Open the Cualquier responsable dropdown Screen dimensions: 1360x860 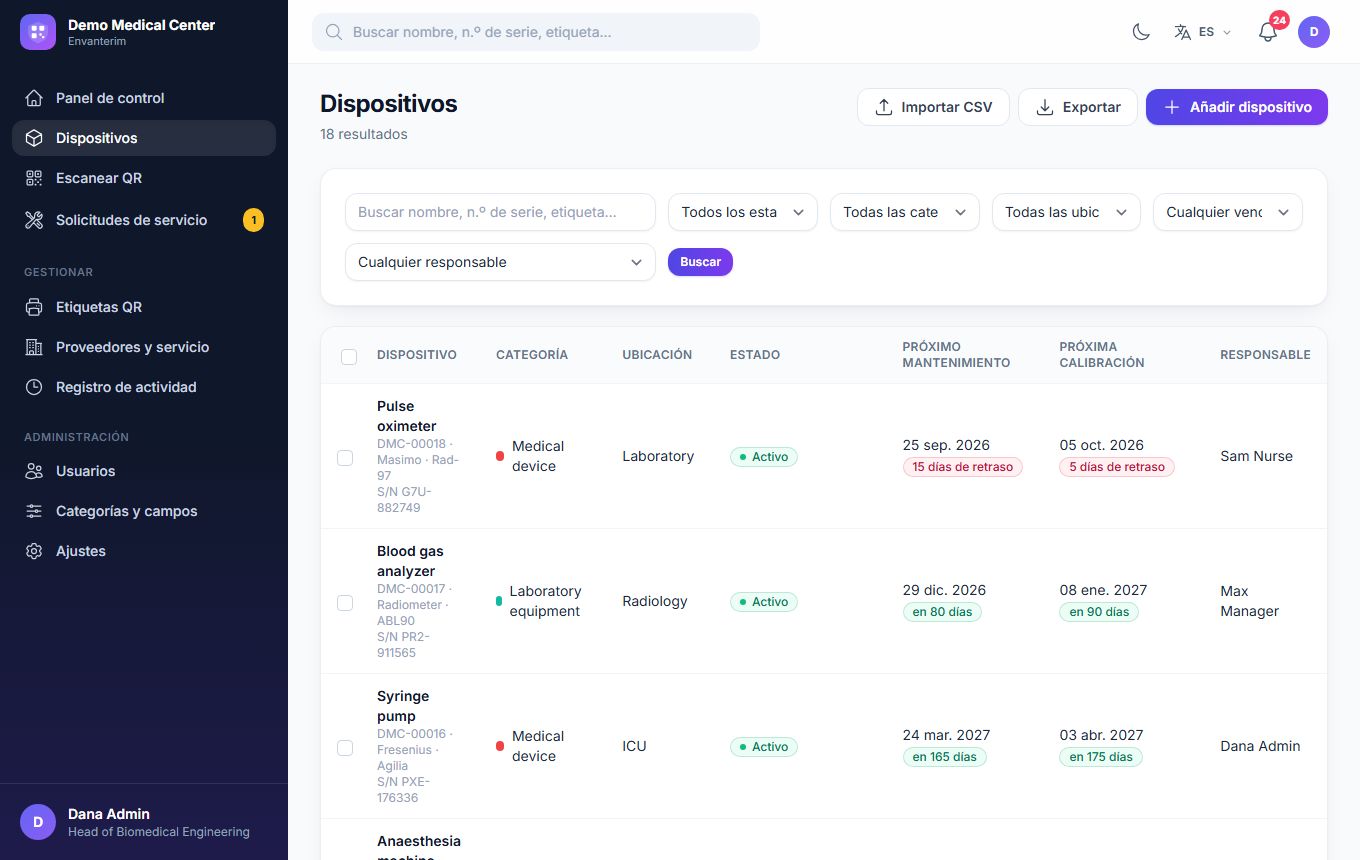click(500, 262)
